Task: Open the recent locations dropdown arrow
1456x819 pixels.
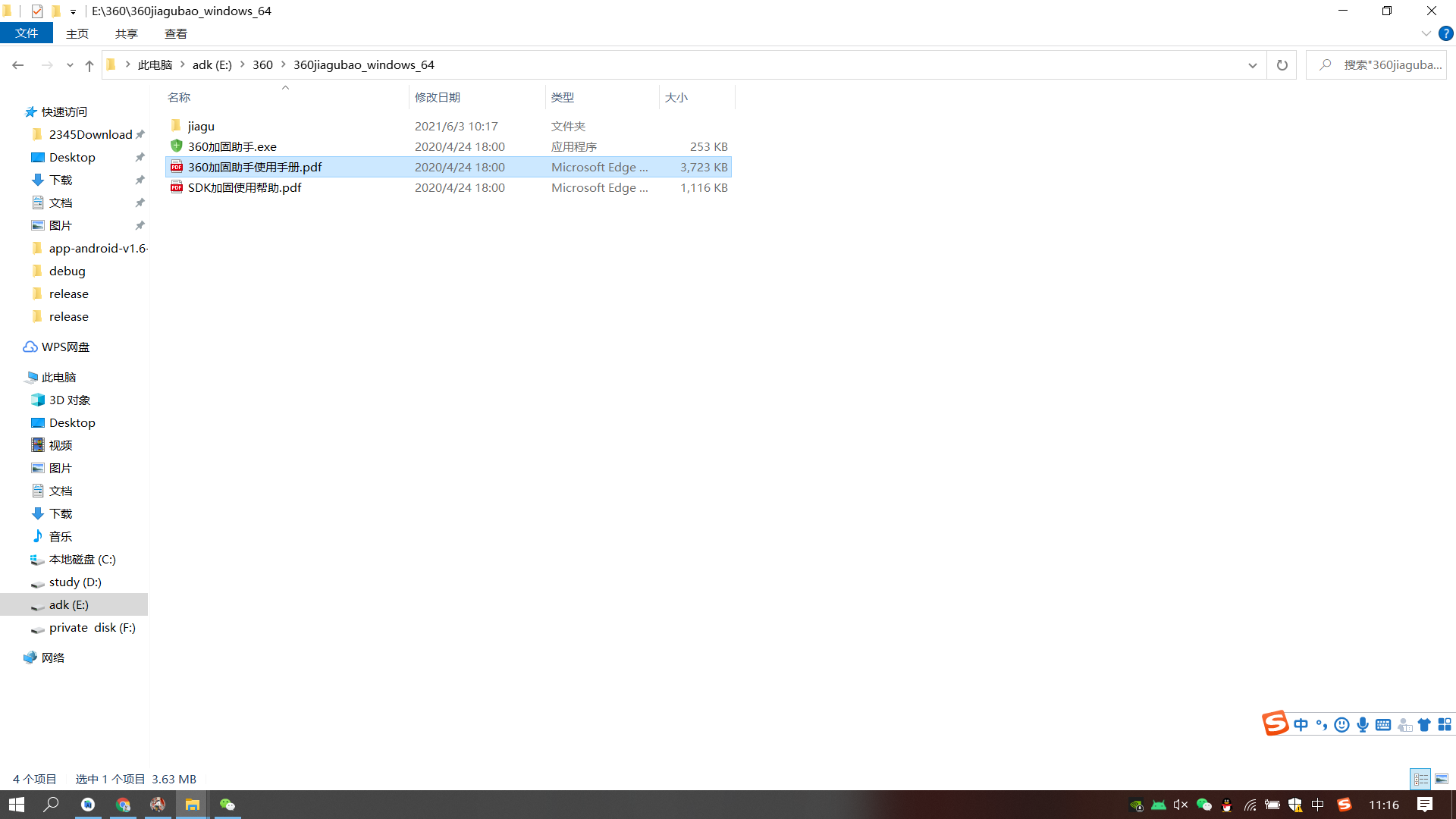Action: (70, 65)
